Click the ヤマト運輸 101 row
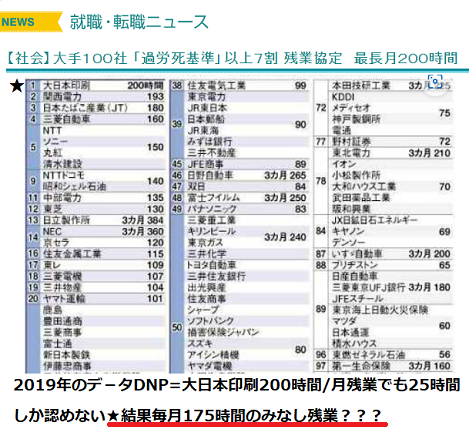 96,299
